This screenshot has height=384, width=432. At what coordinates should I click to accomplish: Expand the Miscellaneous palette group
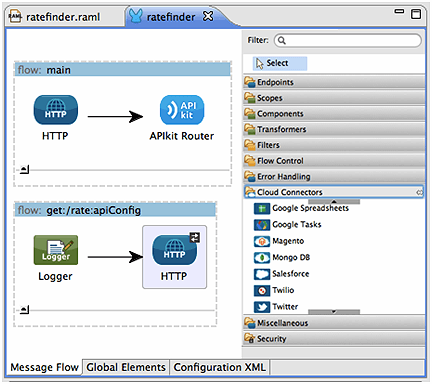point(334,323)
